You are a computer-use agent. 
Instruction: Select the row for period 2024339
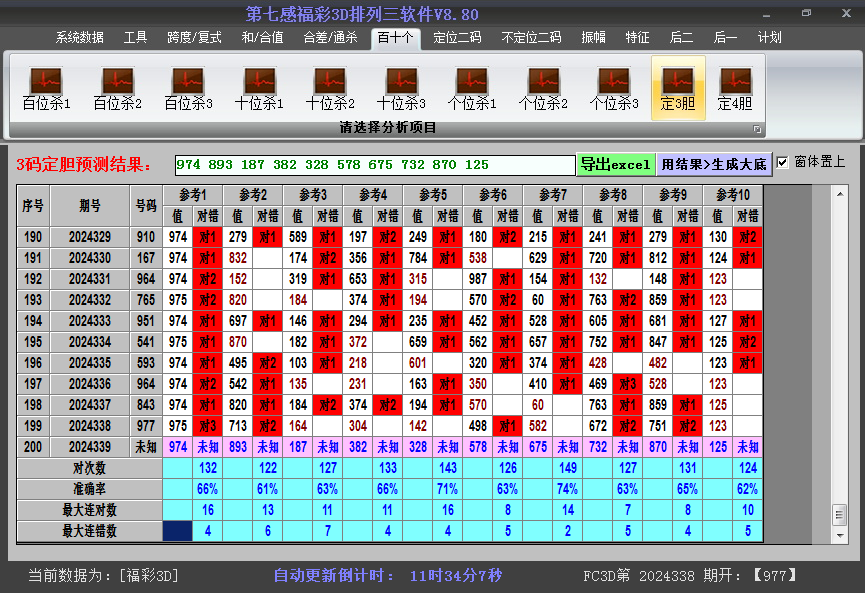[390, 447]
